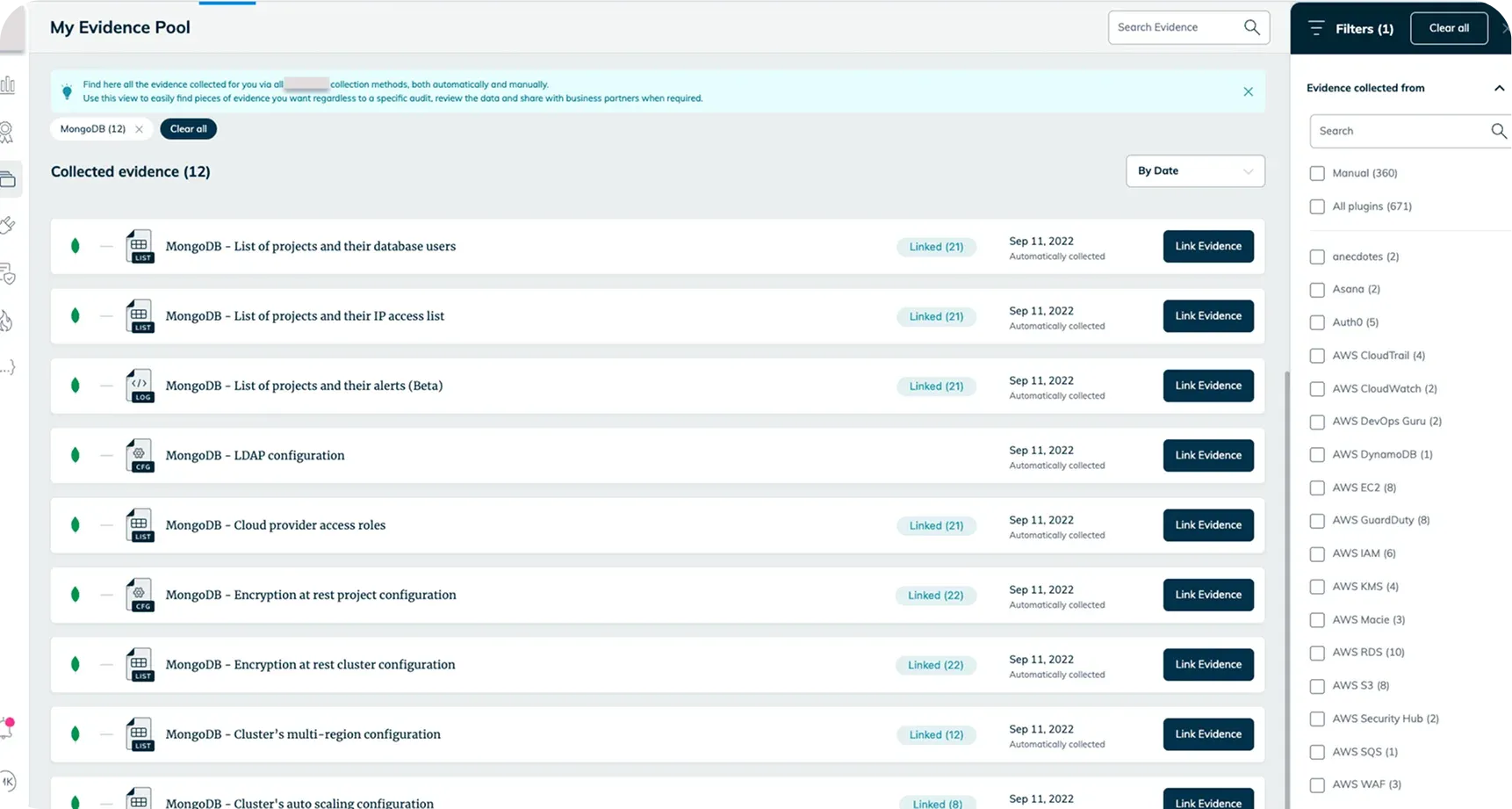The height and width of the screenshot is (809, 1512).
Task: Click the filter lines icon beside Filters
Action: click(x=1315, y=28)
